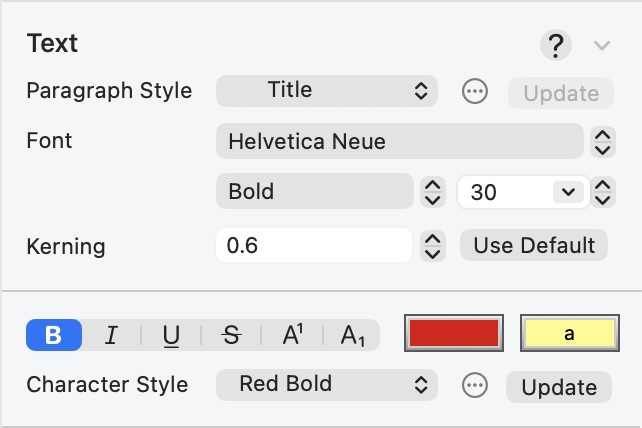Click the typeface stepper beside Bold
Viewport: 642px width, 428px height.
433,192
